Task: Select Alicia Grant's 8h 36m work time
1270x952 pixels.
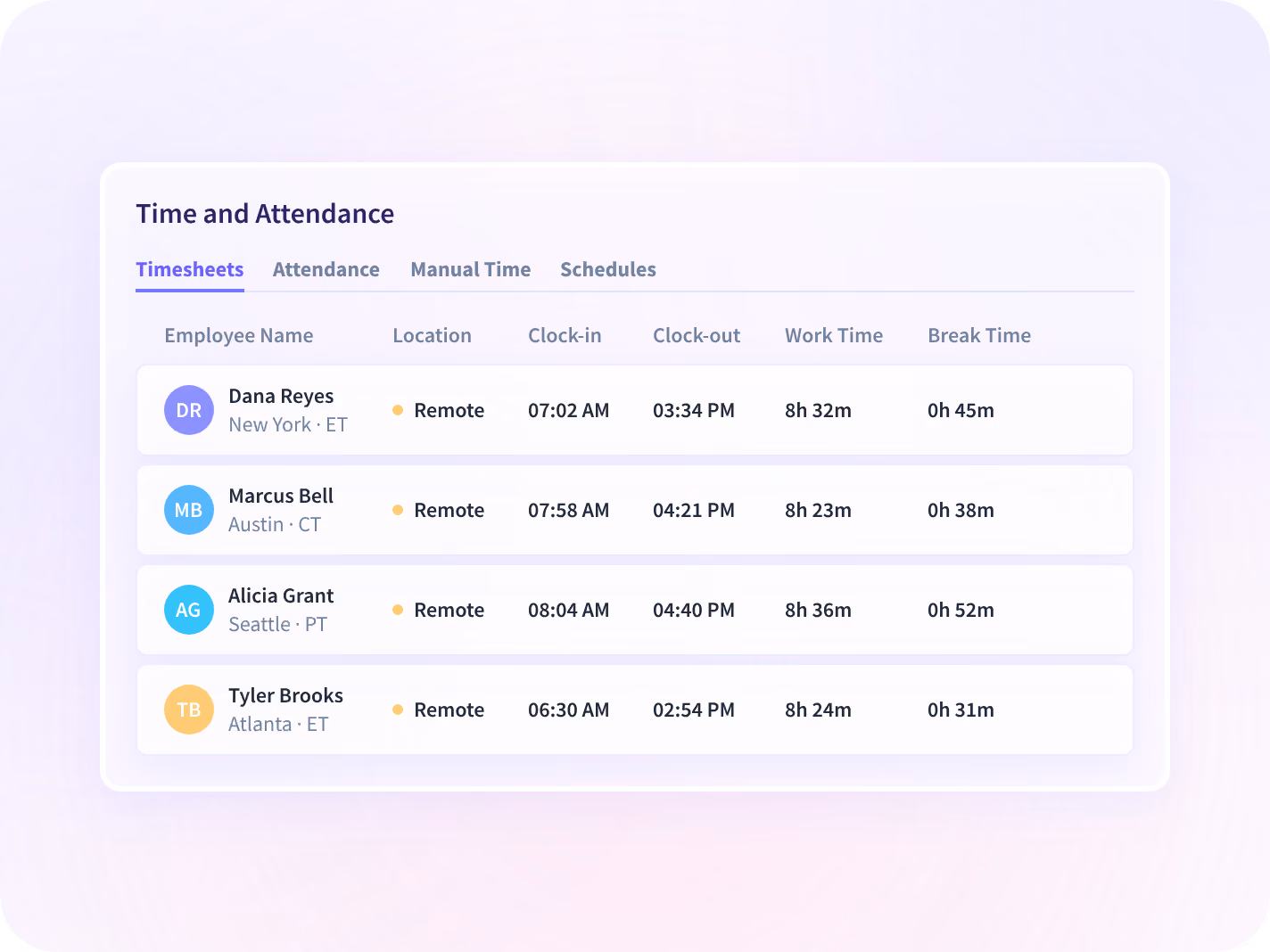Action: point(818,611)
